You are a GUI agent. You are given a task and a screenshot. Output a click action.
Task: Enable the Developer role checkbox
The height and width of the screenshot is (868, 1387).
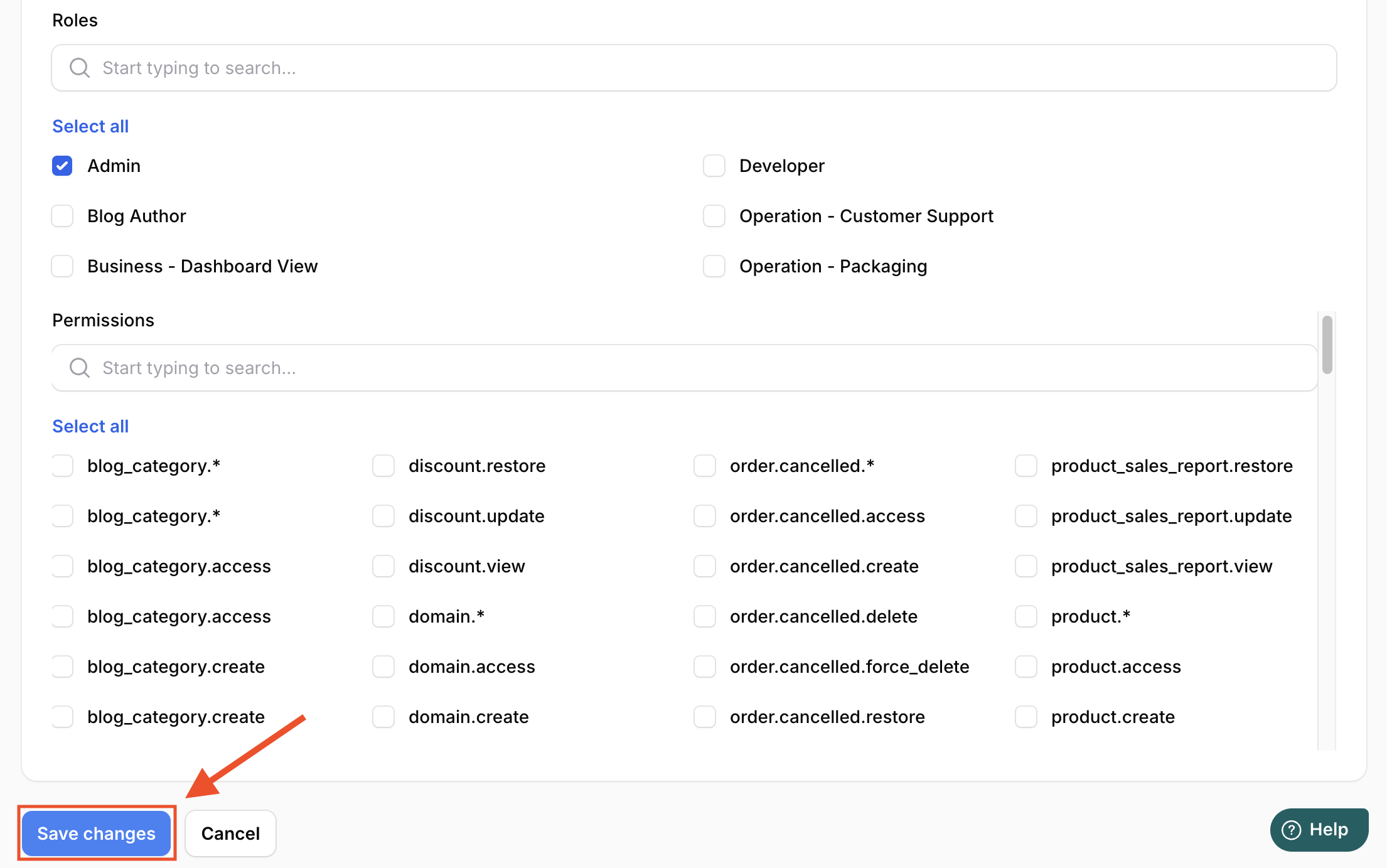point(714,166)
